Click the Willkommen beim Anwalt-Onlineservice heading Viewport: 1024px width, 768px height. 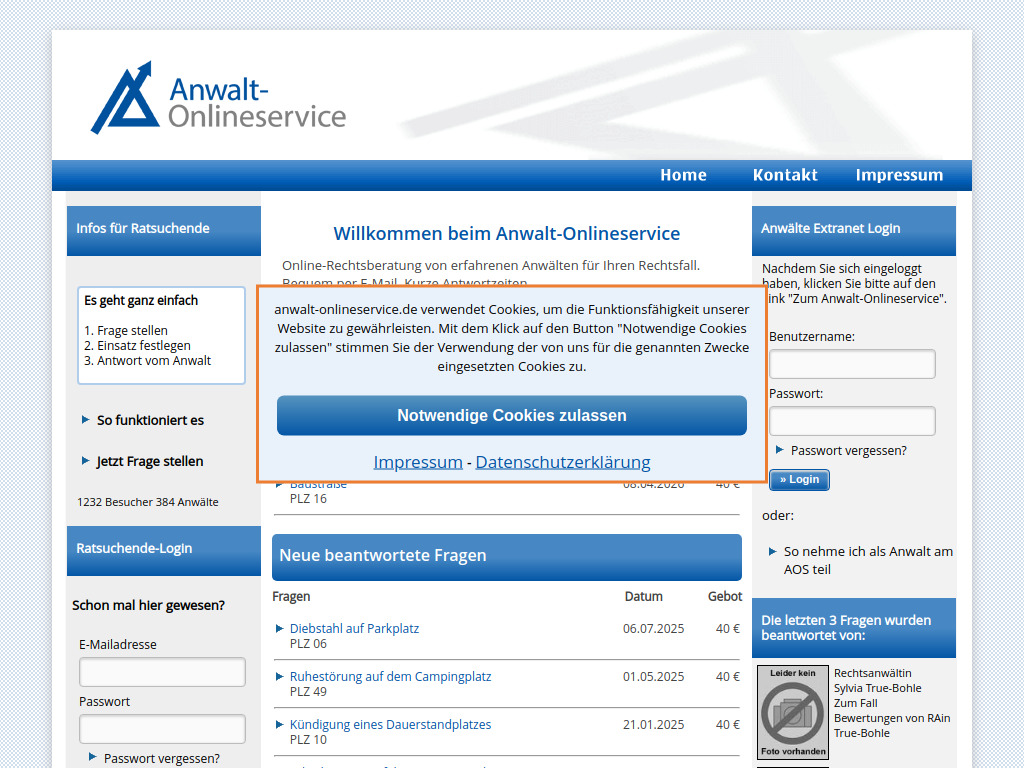click(x=507, y=234)
